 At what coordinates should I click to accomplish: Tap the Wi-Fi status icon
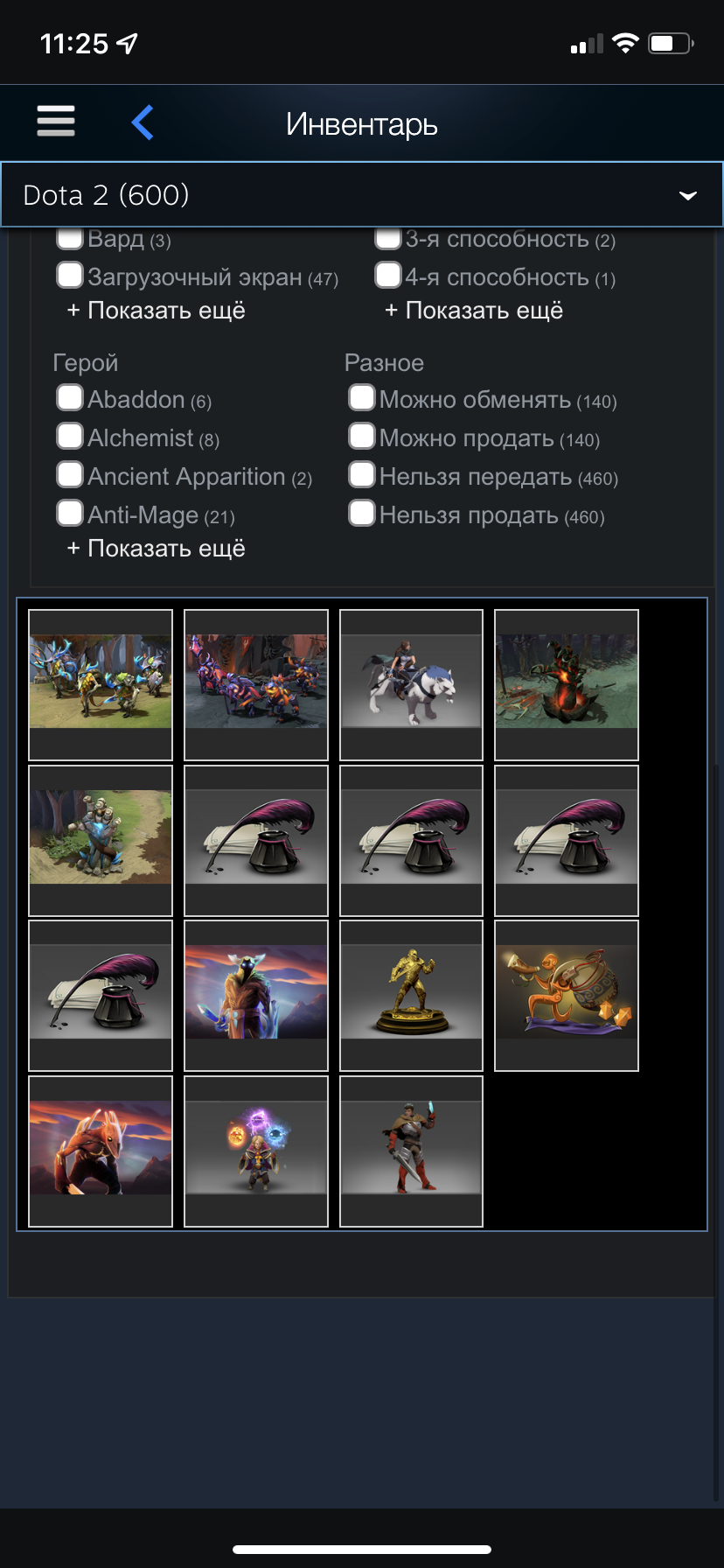click(625, 43)
